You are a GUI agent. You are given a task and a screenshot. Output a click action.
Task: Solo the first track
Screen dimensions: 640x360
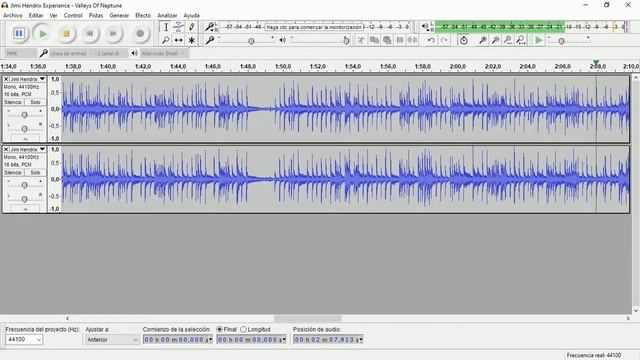pyautogui.click(x=35, y=102)
